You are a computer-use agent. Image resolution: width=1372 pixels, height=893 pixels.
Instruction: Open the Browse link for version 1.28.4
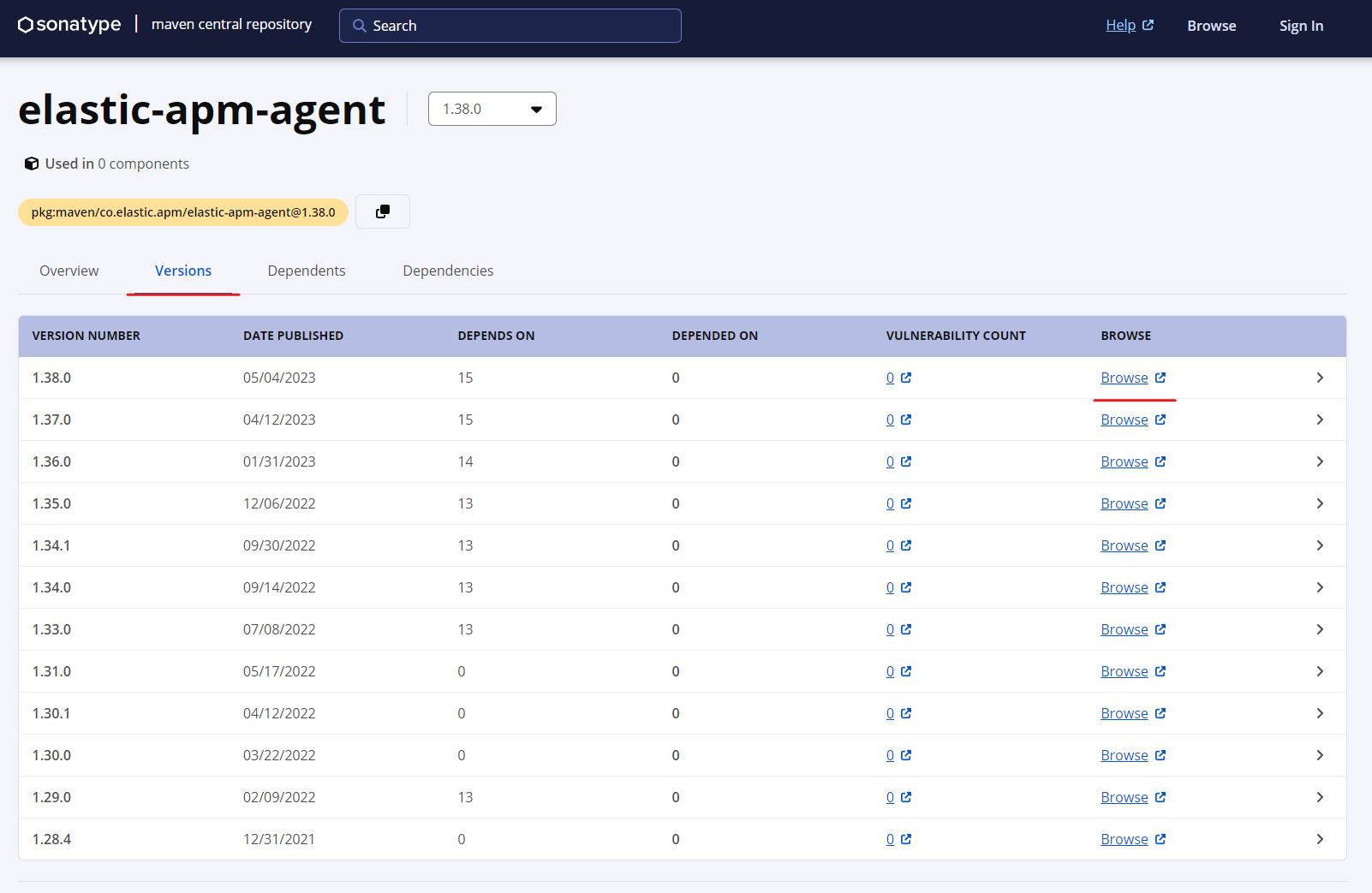(x=1124, y=839)
